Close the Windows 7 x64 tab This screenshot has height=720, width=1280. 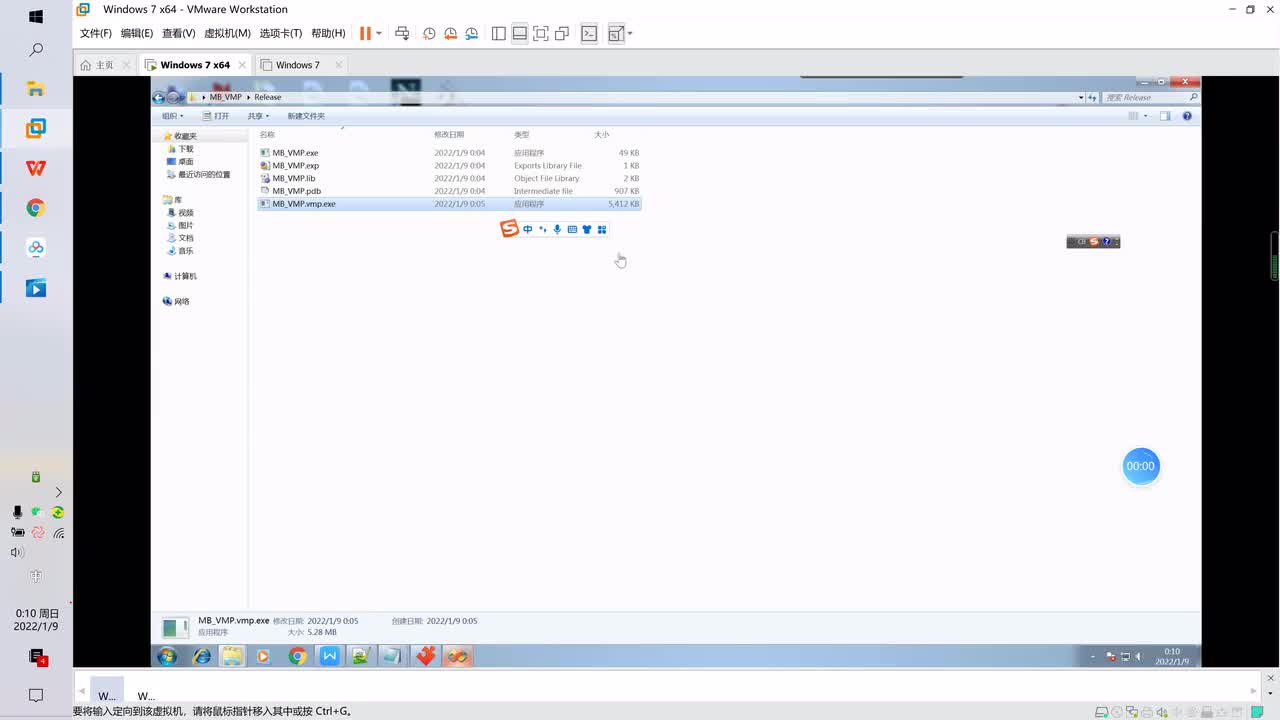[x=241, y=65]
